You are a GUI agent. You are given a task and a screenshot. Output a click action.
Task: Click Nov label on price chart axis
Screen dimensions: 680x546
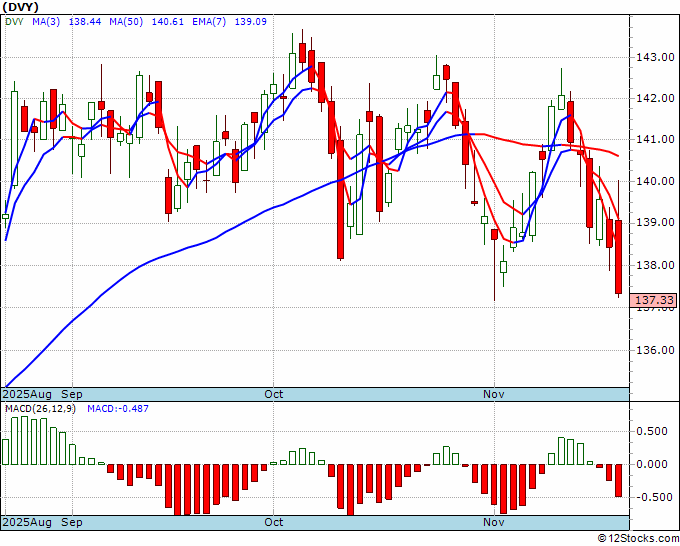(x=494, y=394)
